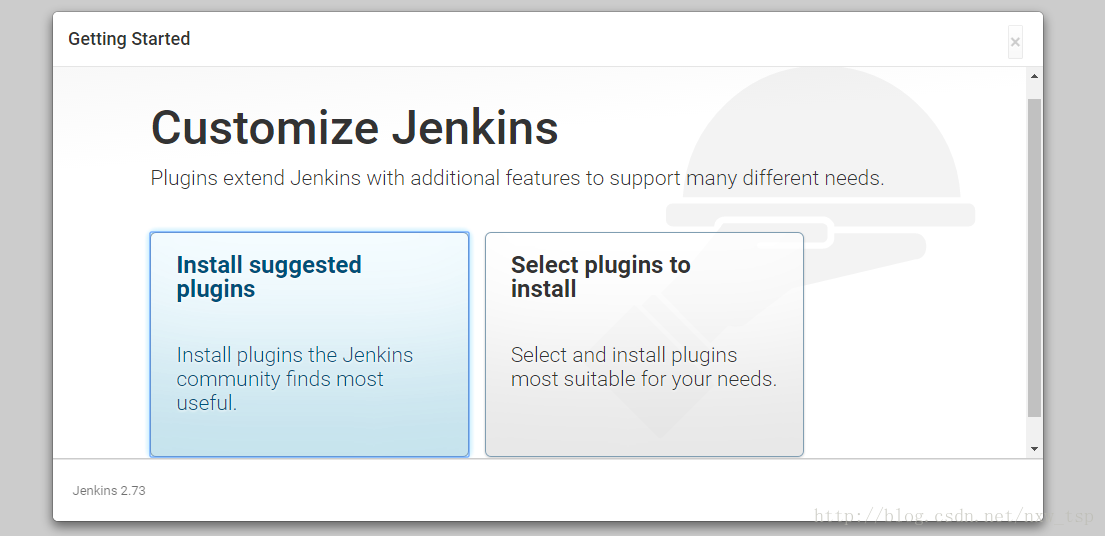Click the scrollbar down arrow

(x=1034, y=449)
